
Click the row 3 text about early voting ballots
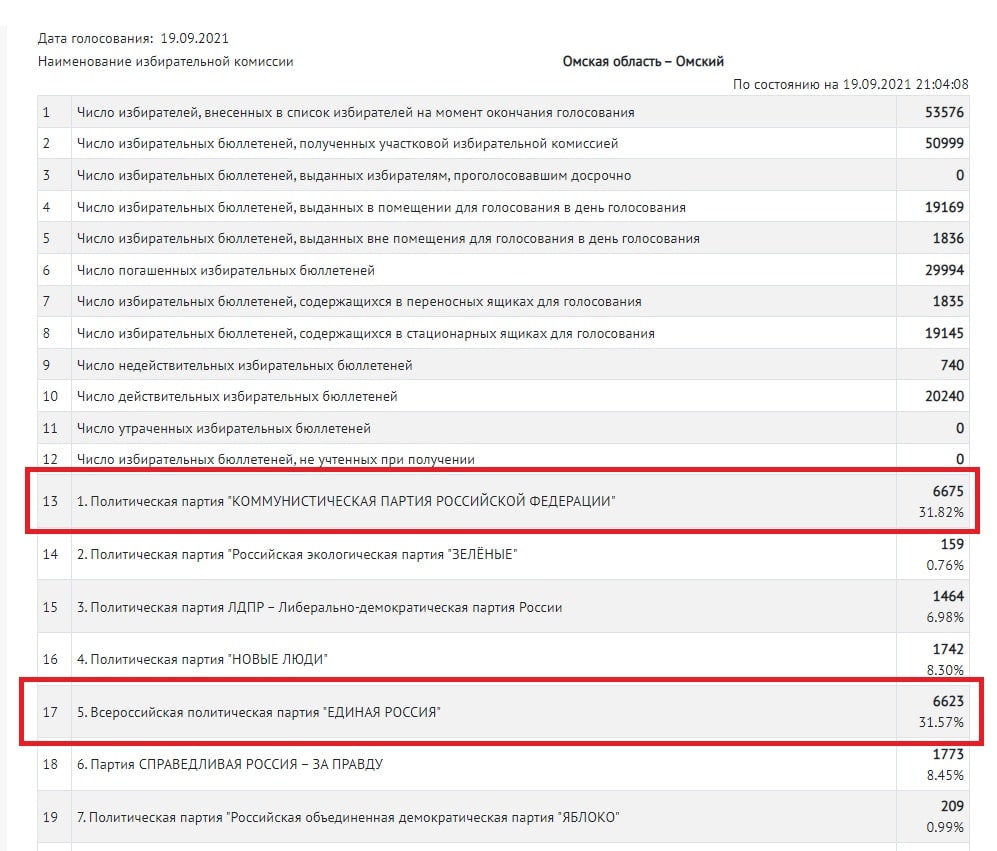354,176
